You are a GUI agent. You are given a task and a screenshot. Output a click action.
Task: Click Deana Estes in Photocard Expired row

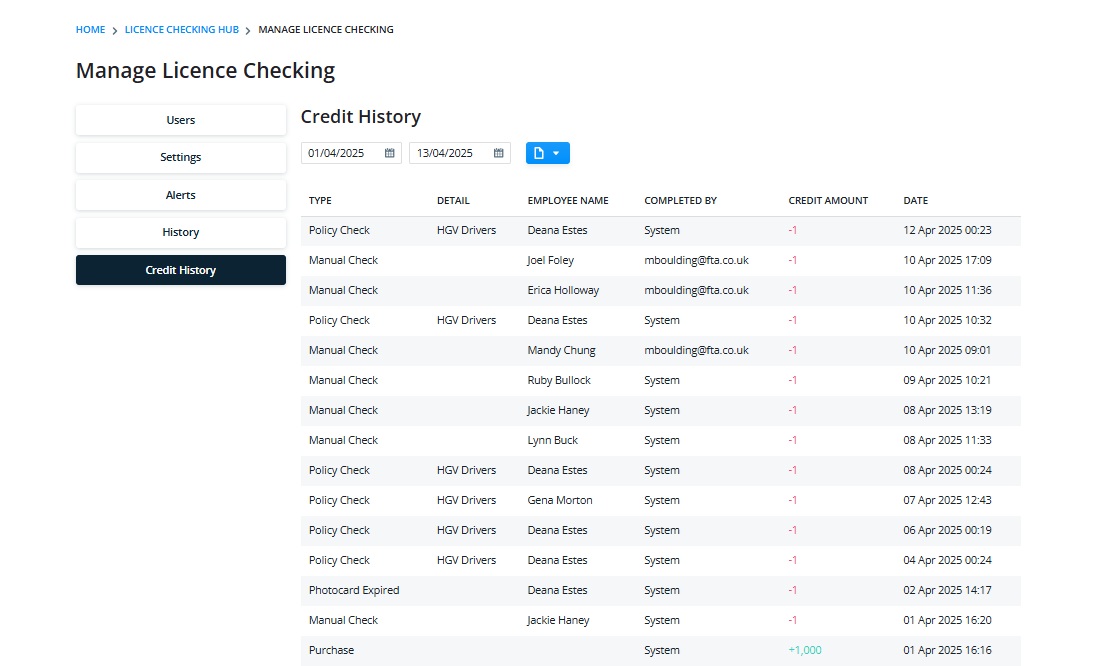tap(558, 590)
